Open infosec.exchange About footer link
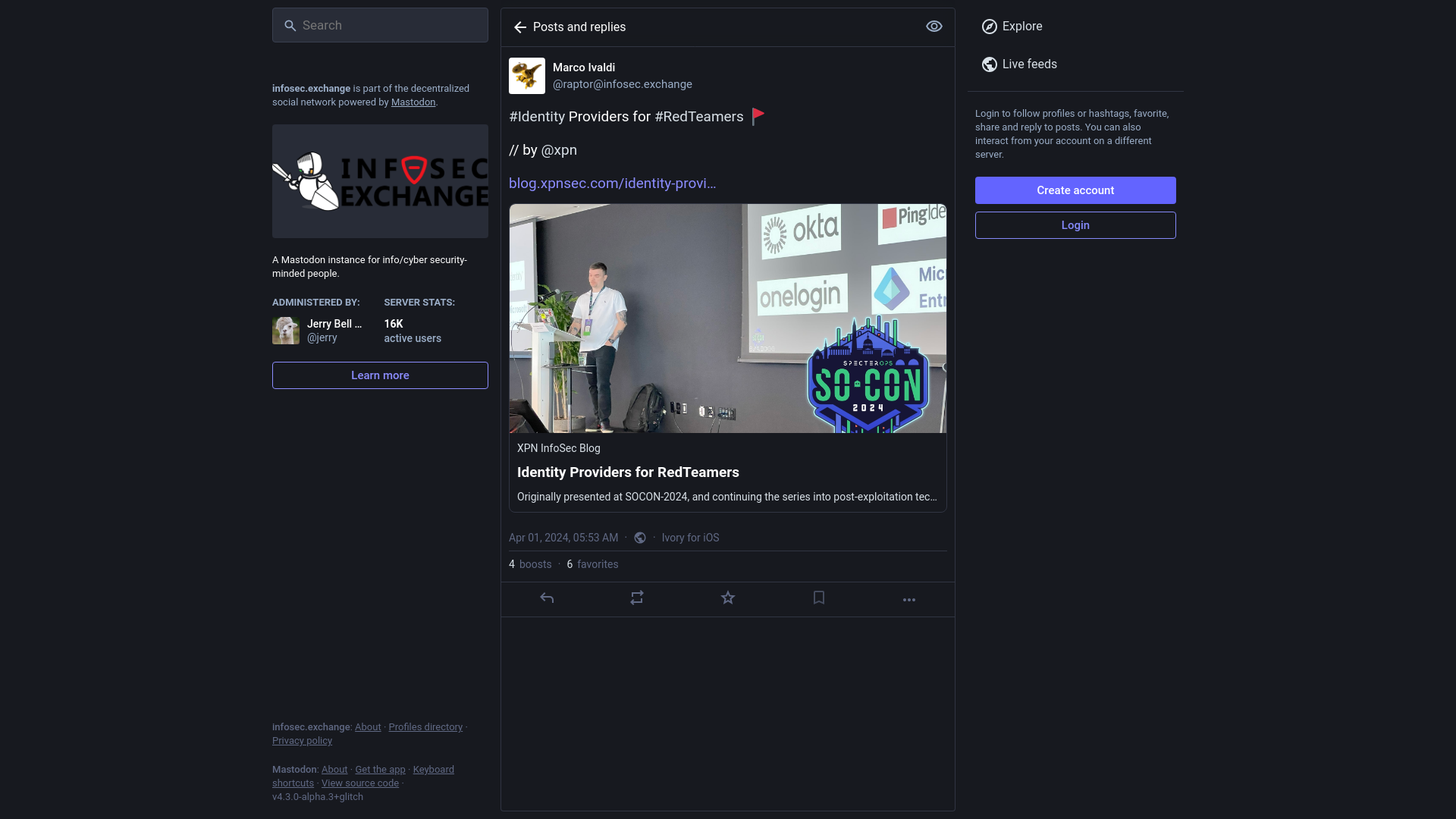Image resolution: width=1456 pixels, height=819 pixels. click(368, 727)
